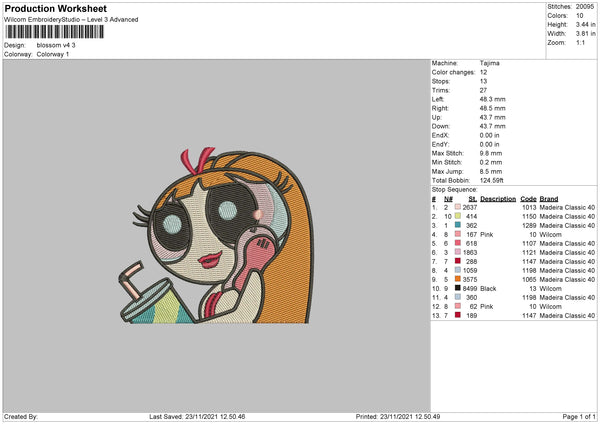The image size is (600, 424).
Task: Select the light blue swatch with 1059 stitches
Action: point(458,270)
